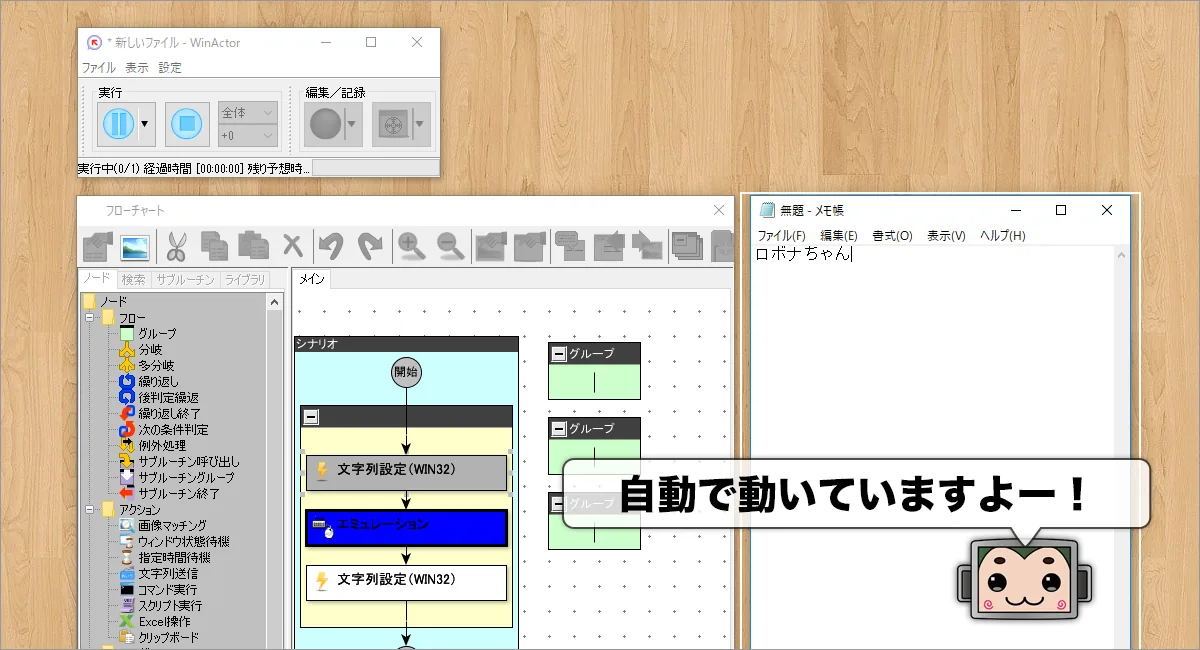Switch to the ライブラリ tab
1200x650 pixels.
coord(244,279)
